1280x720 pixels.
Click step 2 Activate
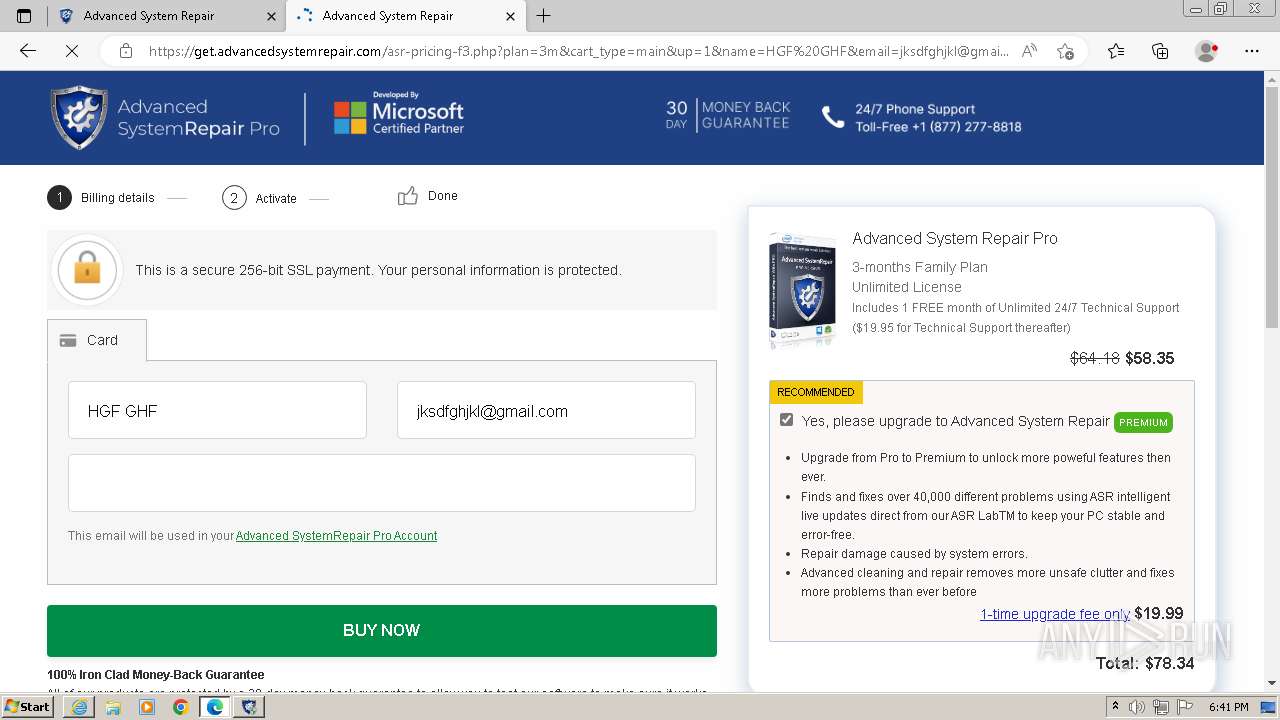click(259, 198)
